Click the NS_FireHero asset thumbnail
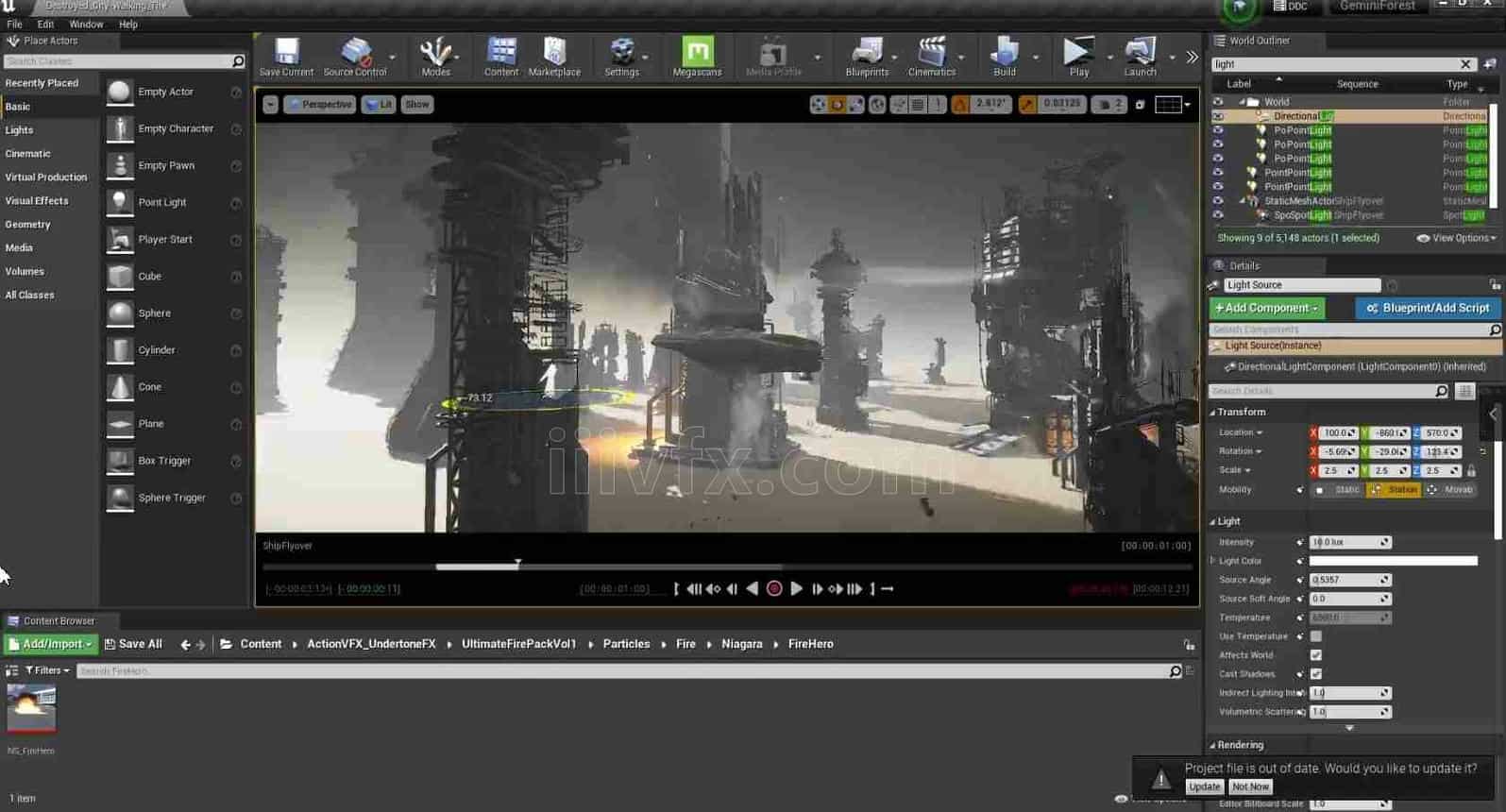This screenshot has height=812, width=1506. pos(31,708)
